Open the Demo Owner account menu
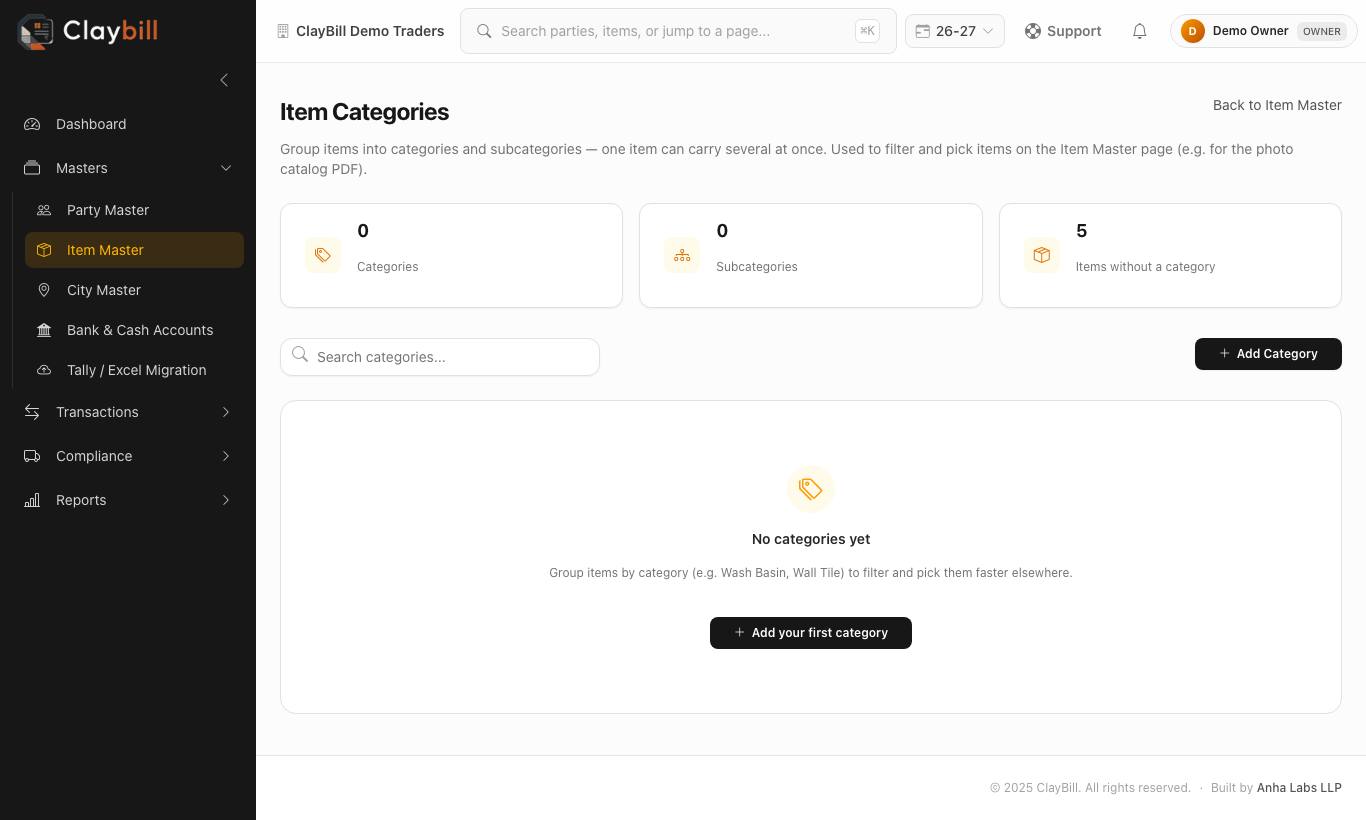 click(1264, 31)
